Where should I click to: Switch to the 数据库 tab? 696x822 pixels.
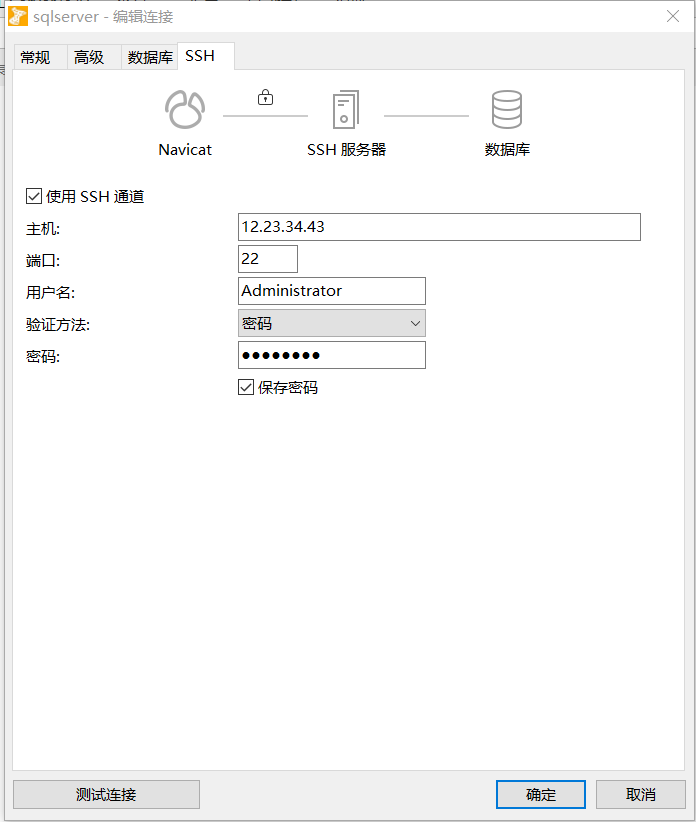[x=150, y=57]
